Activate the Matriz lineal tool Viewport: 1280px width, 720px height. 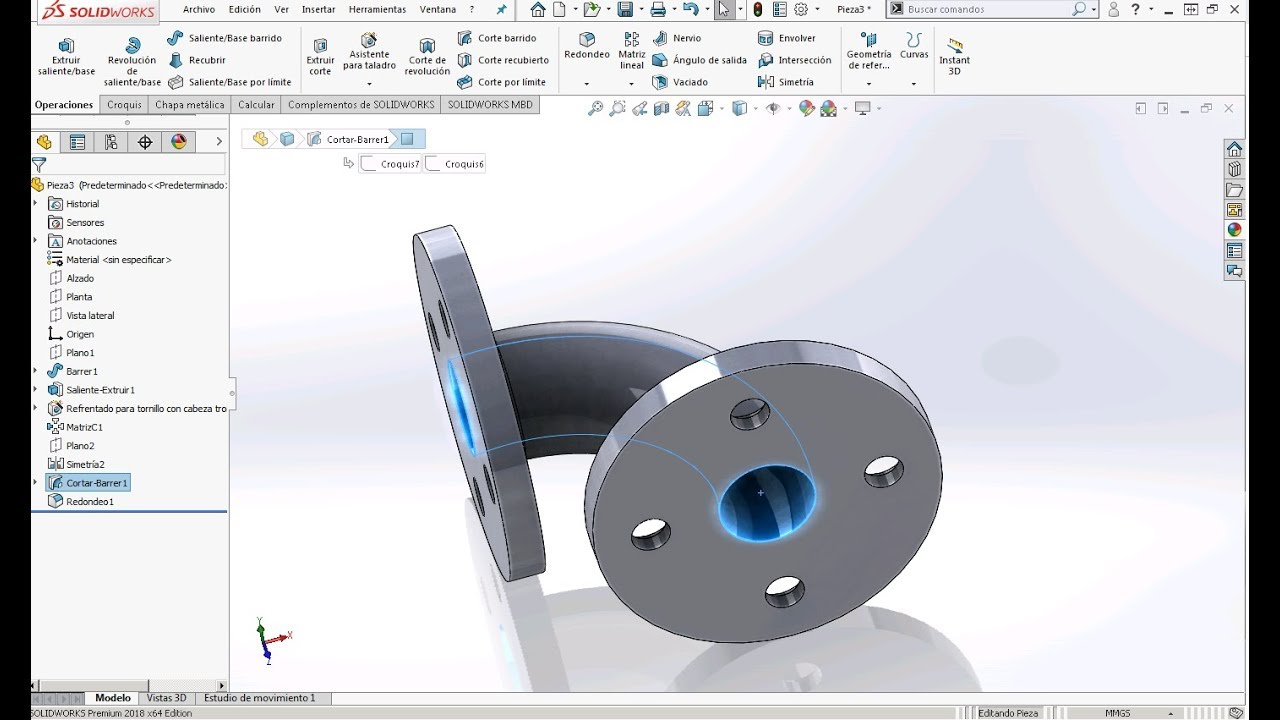coord(632,51)
